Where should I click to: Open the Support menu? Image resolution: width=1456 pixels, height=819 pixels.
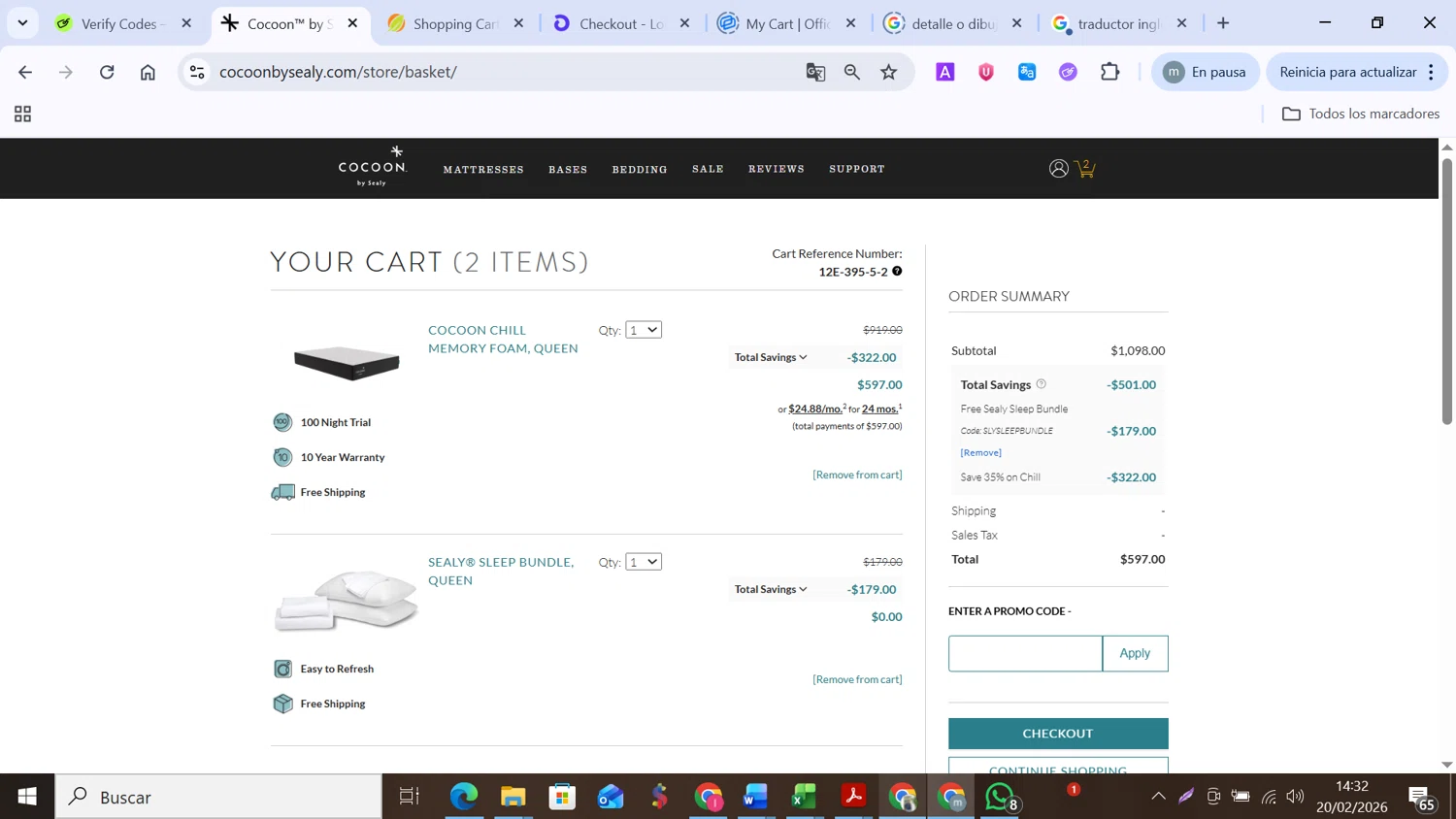coord(857,169)
